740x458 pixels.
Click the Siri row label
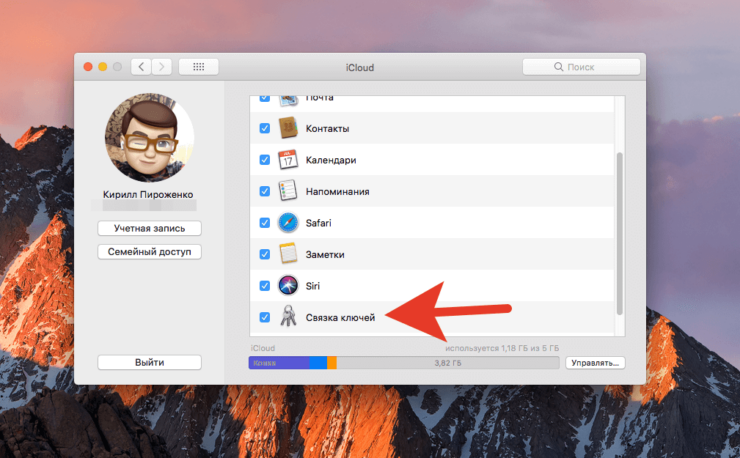[x=312, y=286]
